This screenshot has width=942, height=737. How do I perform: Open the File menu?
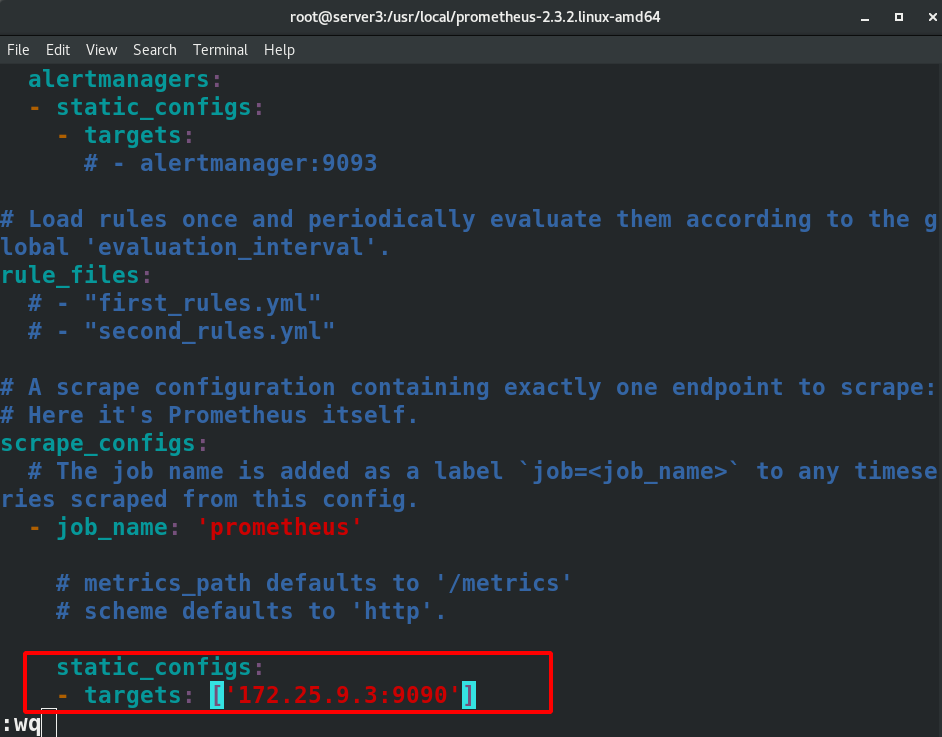pyautogui.click(x=18, y=50)
